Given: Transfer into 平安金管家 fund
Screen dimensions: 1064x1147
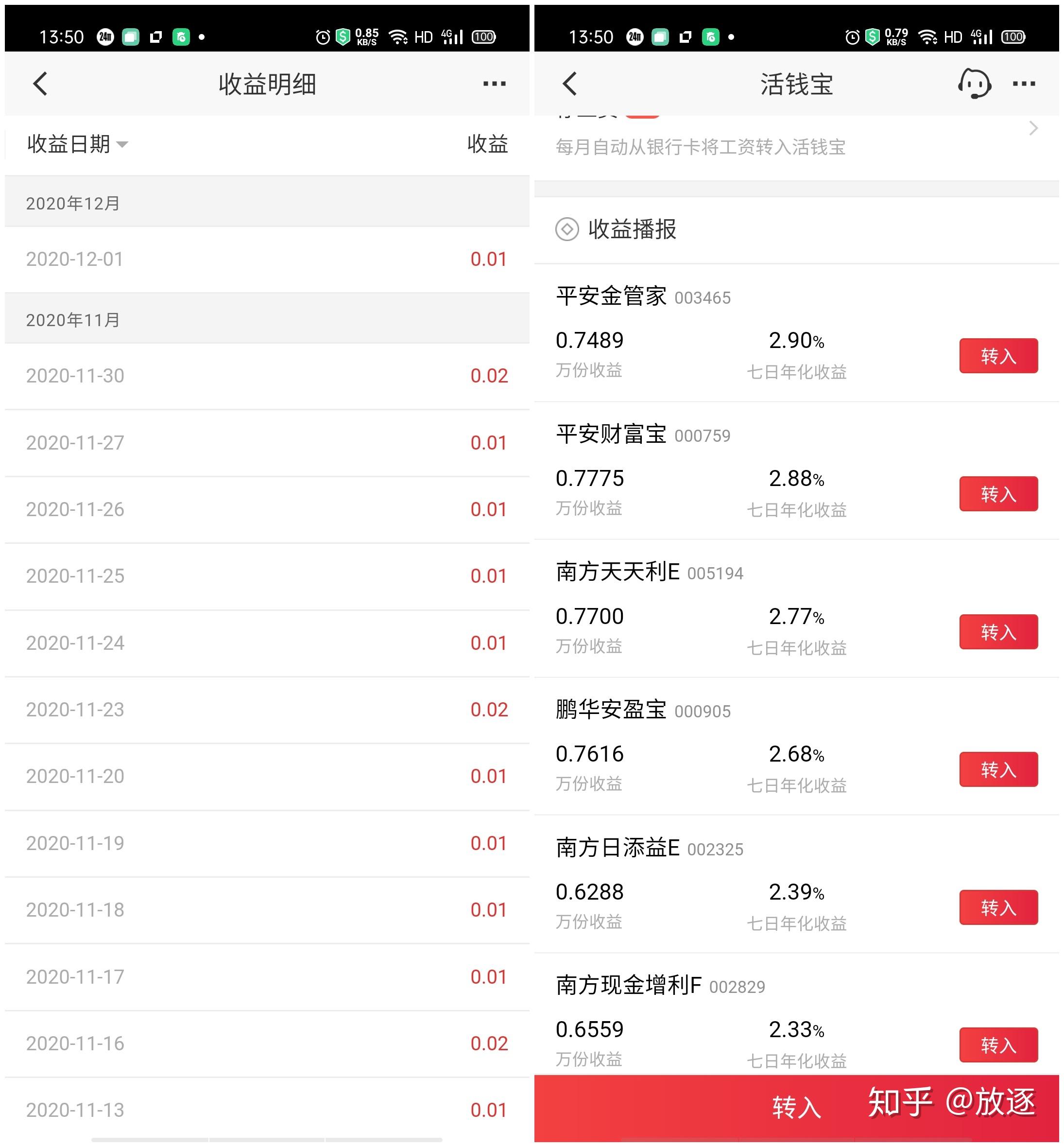Looking at the screenshot, I should pyautogui.click(x=998, y=356).
